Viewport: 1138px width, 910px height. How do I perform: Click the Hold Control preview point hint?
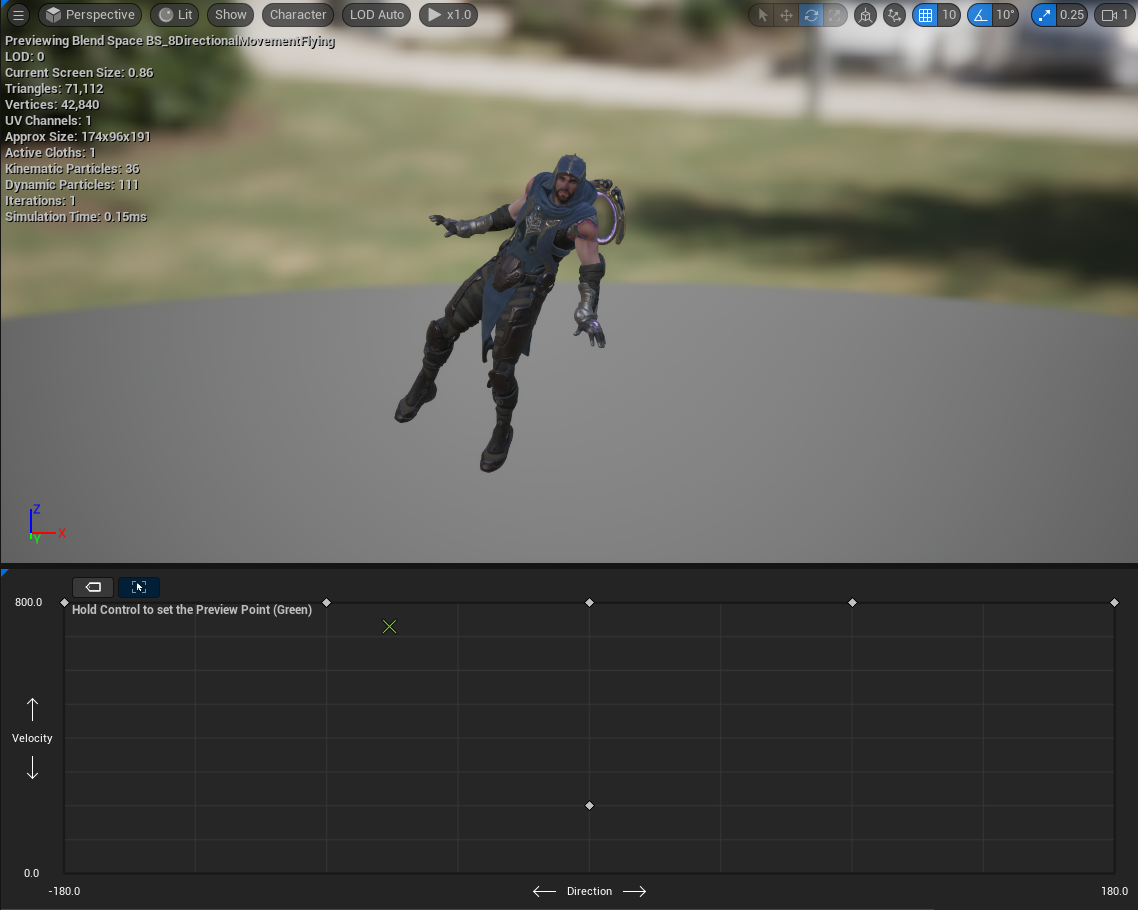(192, 610)
